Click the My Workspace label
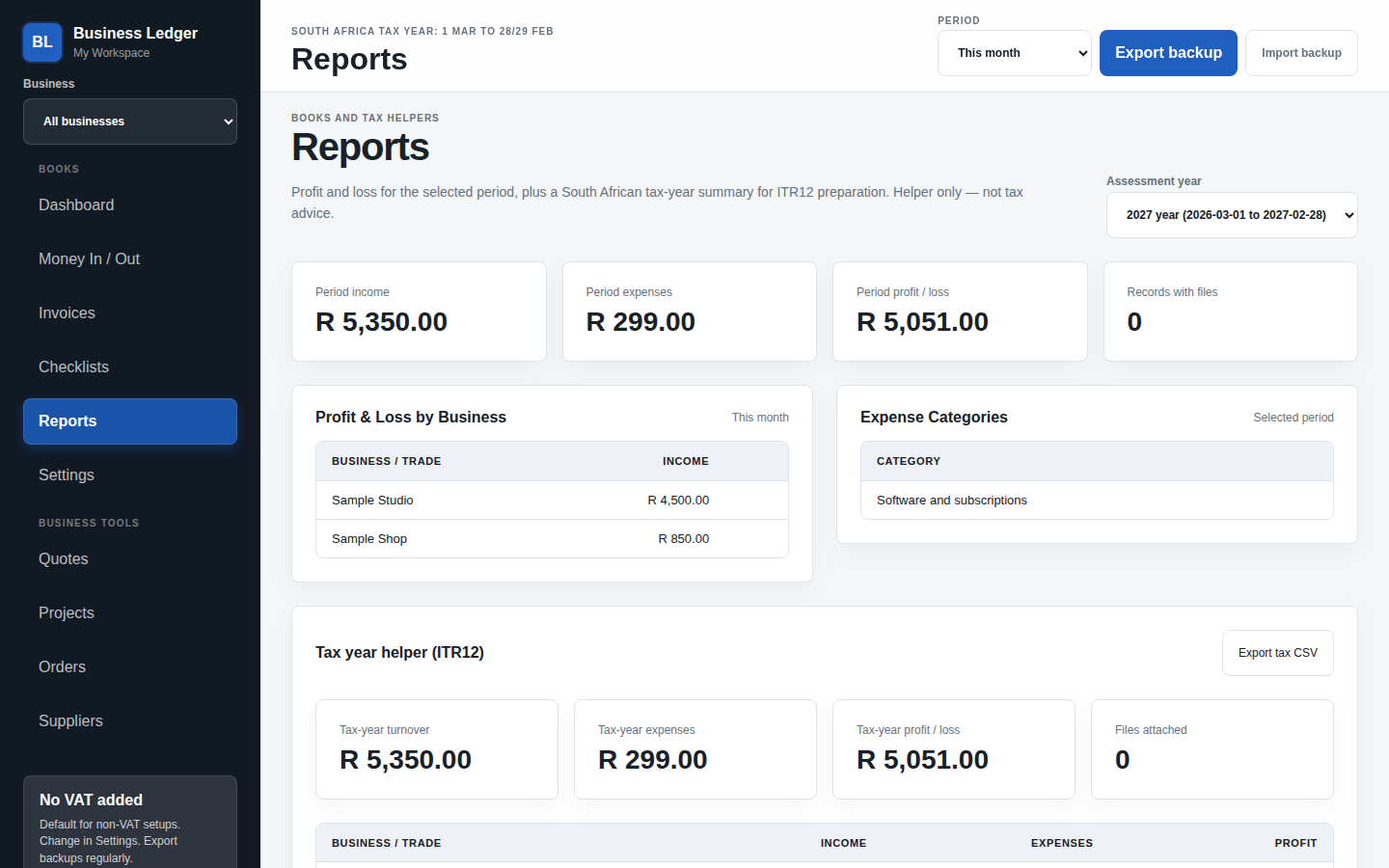The width and height of the screenshot is (1389, 868). (x=111, y=53)
